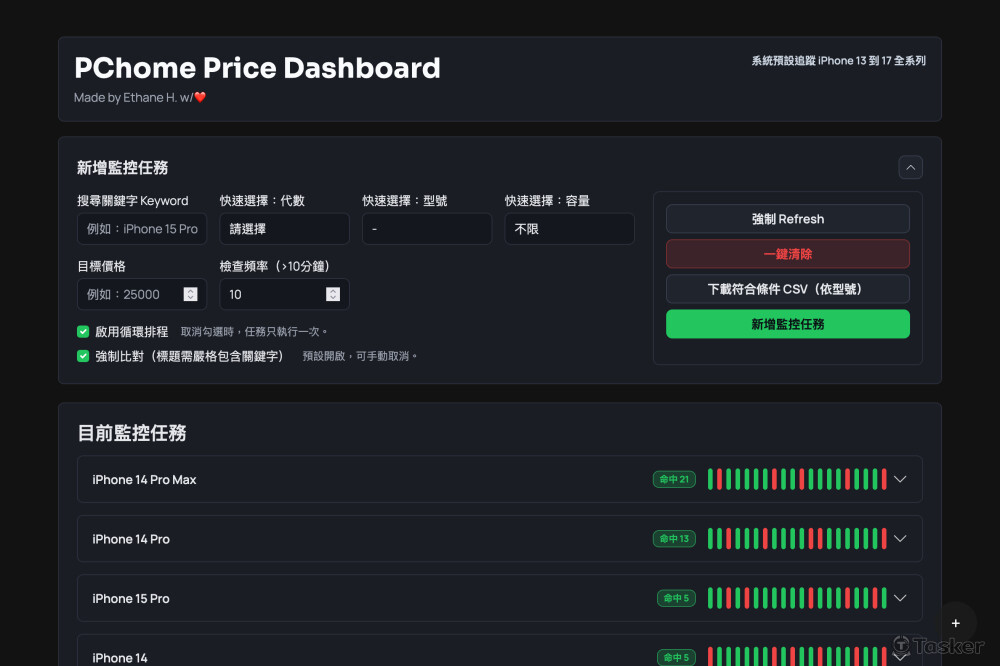Click the 檢查頻率 stepper arrows
The image size is (1000, 666).
click(x=333, y=294)
